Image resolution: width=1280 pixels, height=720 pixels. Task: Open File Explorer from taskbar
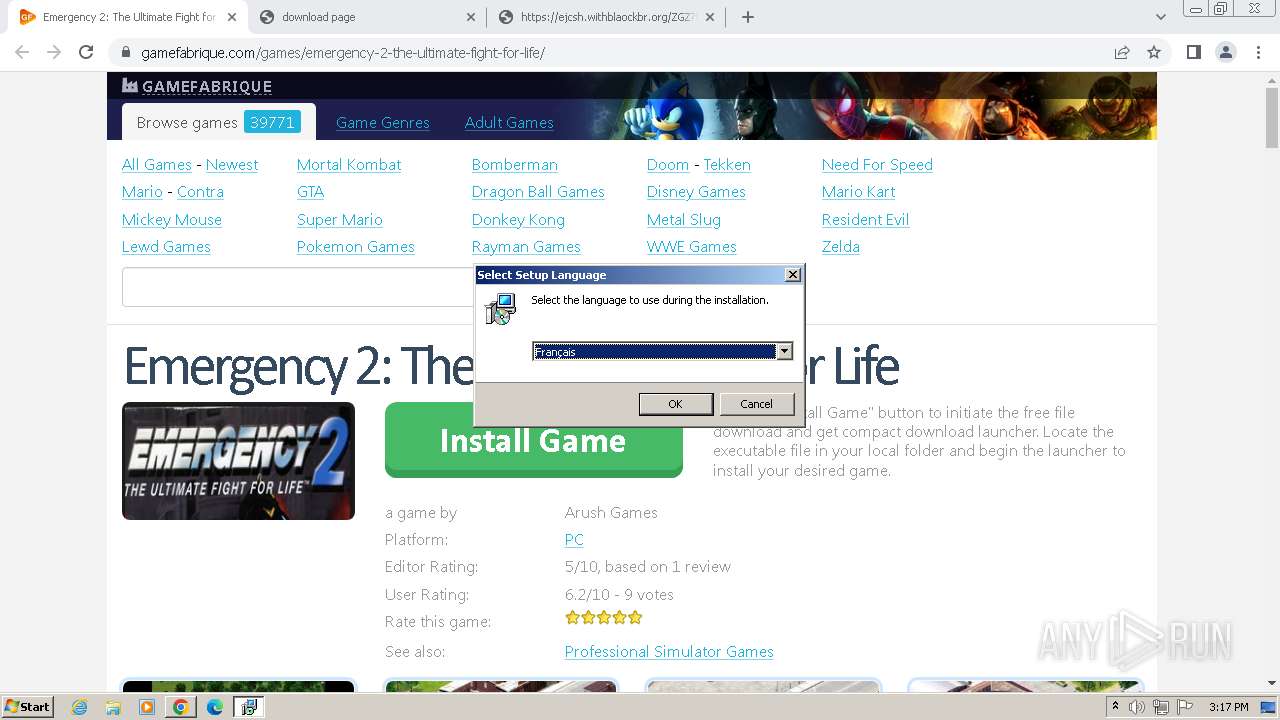[113, 707]
